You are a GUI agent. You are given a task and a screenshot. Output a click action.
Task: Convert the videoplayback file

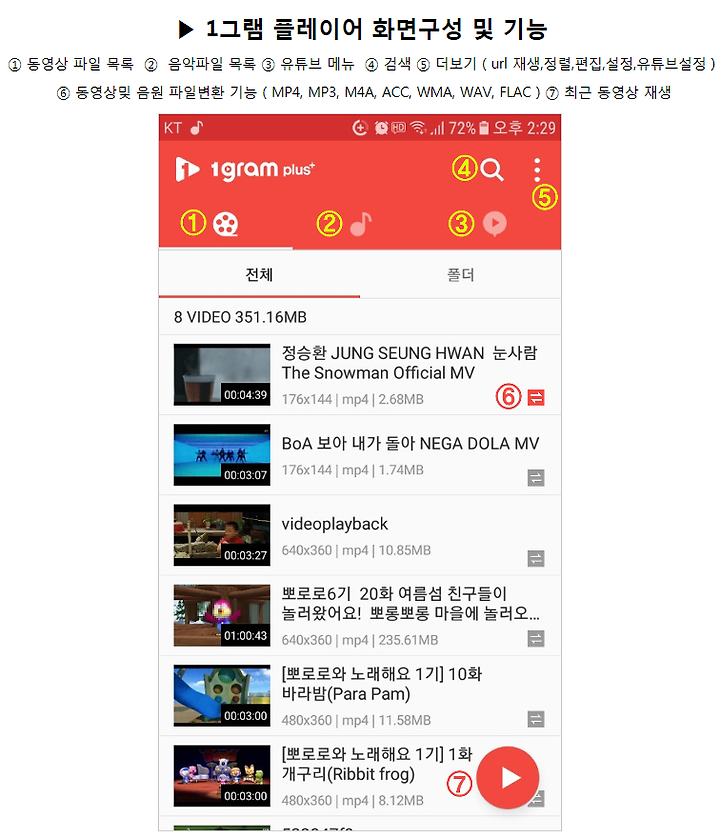point(536,558)
